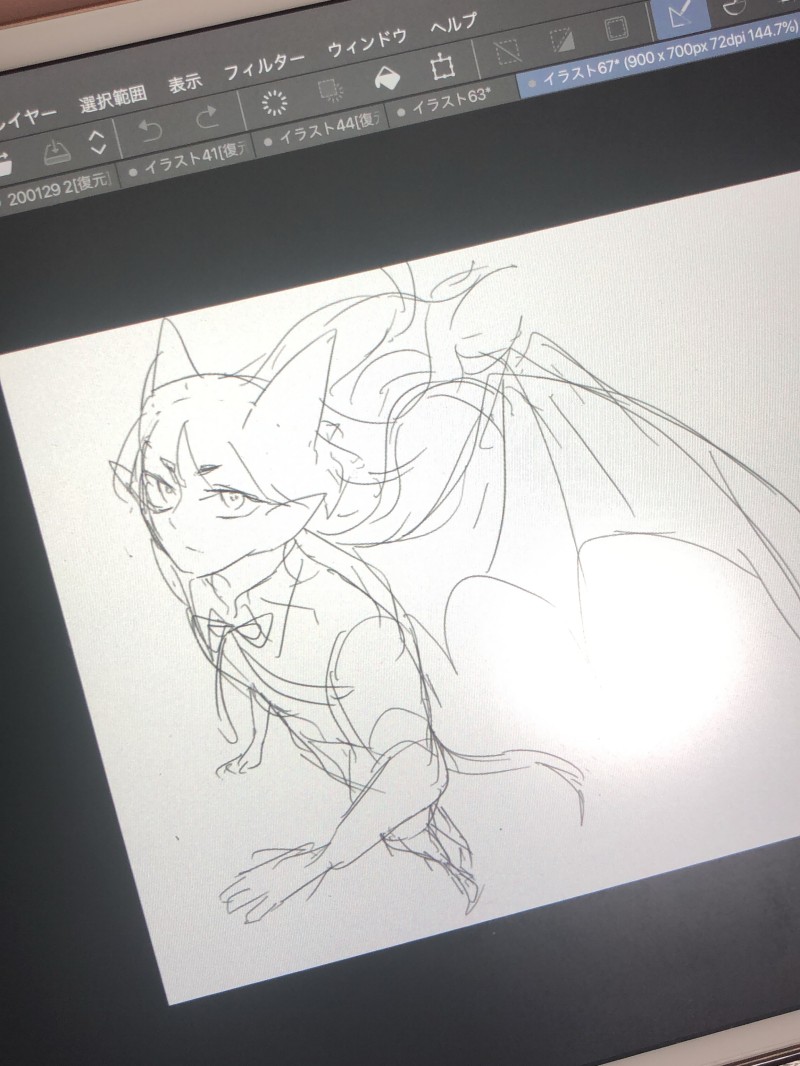The image size is (800, 1066).
Task: Click the open folder icon at toolbar edge
Action: tap(5, 165)
